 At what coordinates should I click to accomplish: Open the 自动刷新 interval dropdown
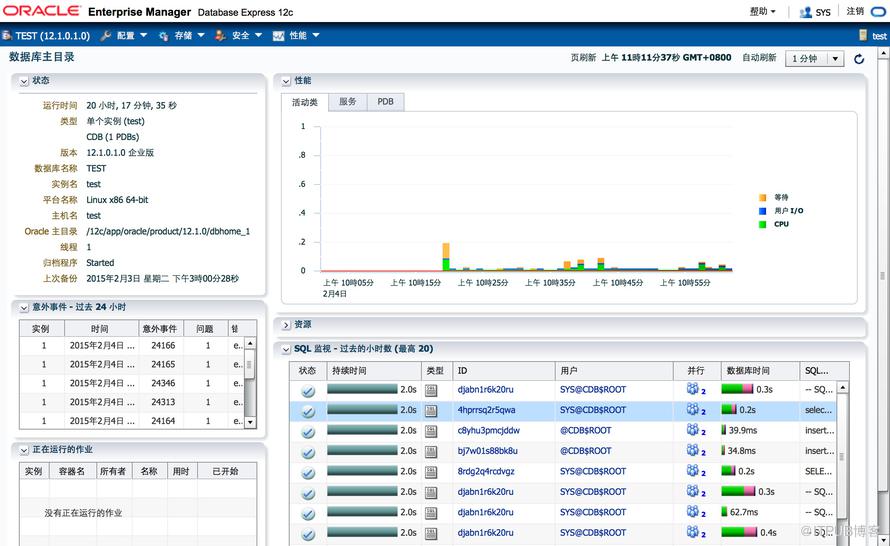coord(813,59)
